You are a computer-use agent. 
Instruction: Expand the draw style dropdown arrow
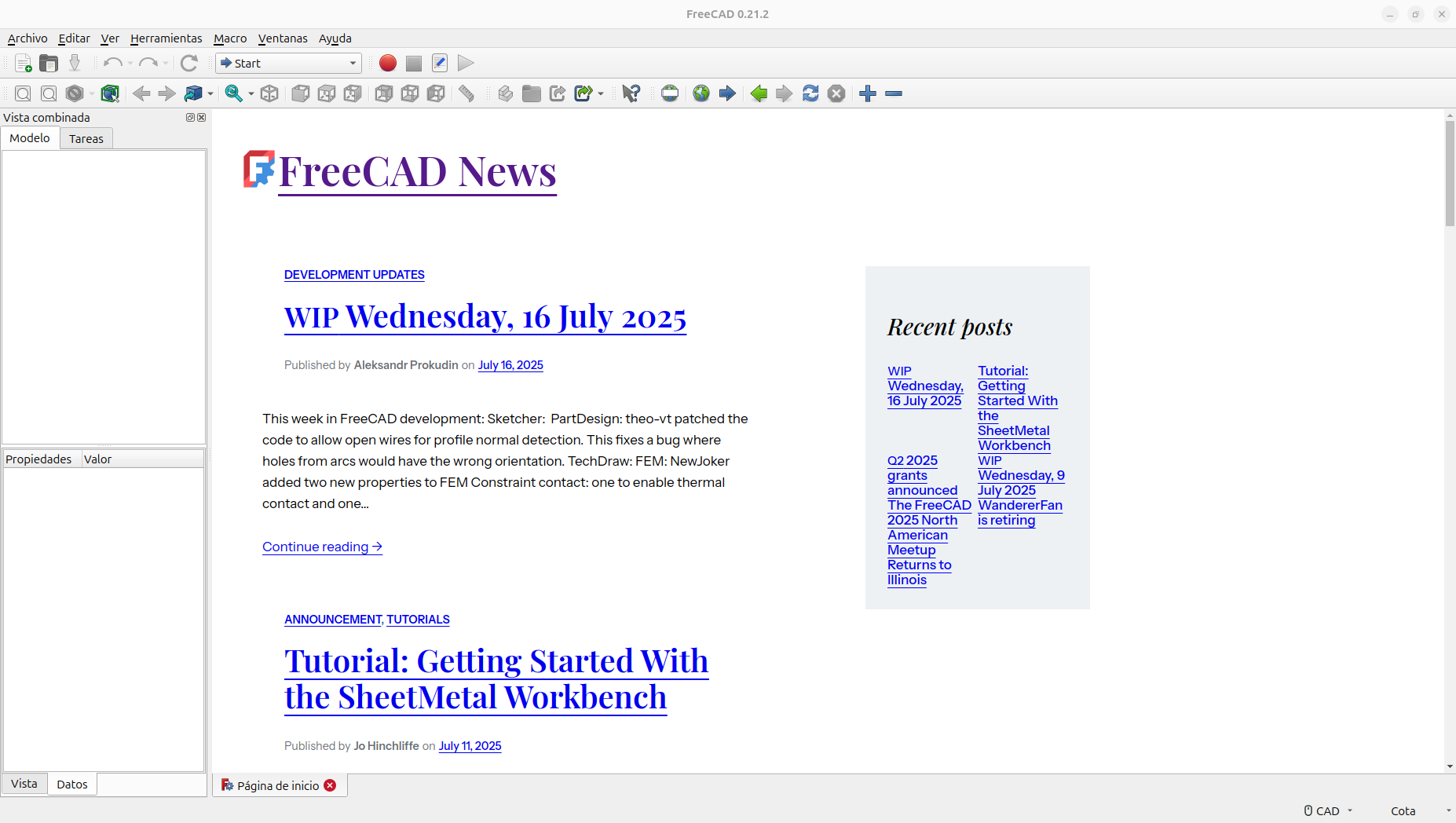coord(92,94)
